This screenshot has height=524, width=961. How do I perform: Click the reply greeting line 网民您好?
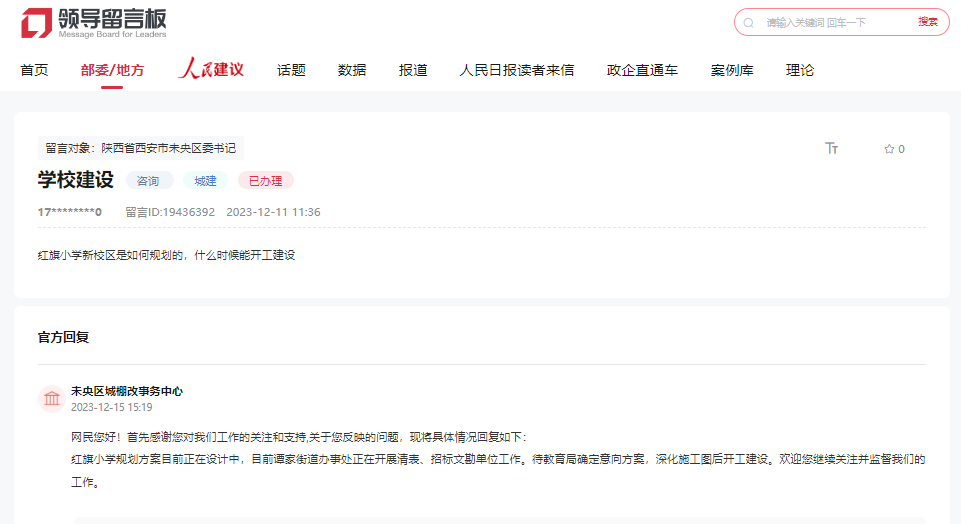(x=298, y=437)
